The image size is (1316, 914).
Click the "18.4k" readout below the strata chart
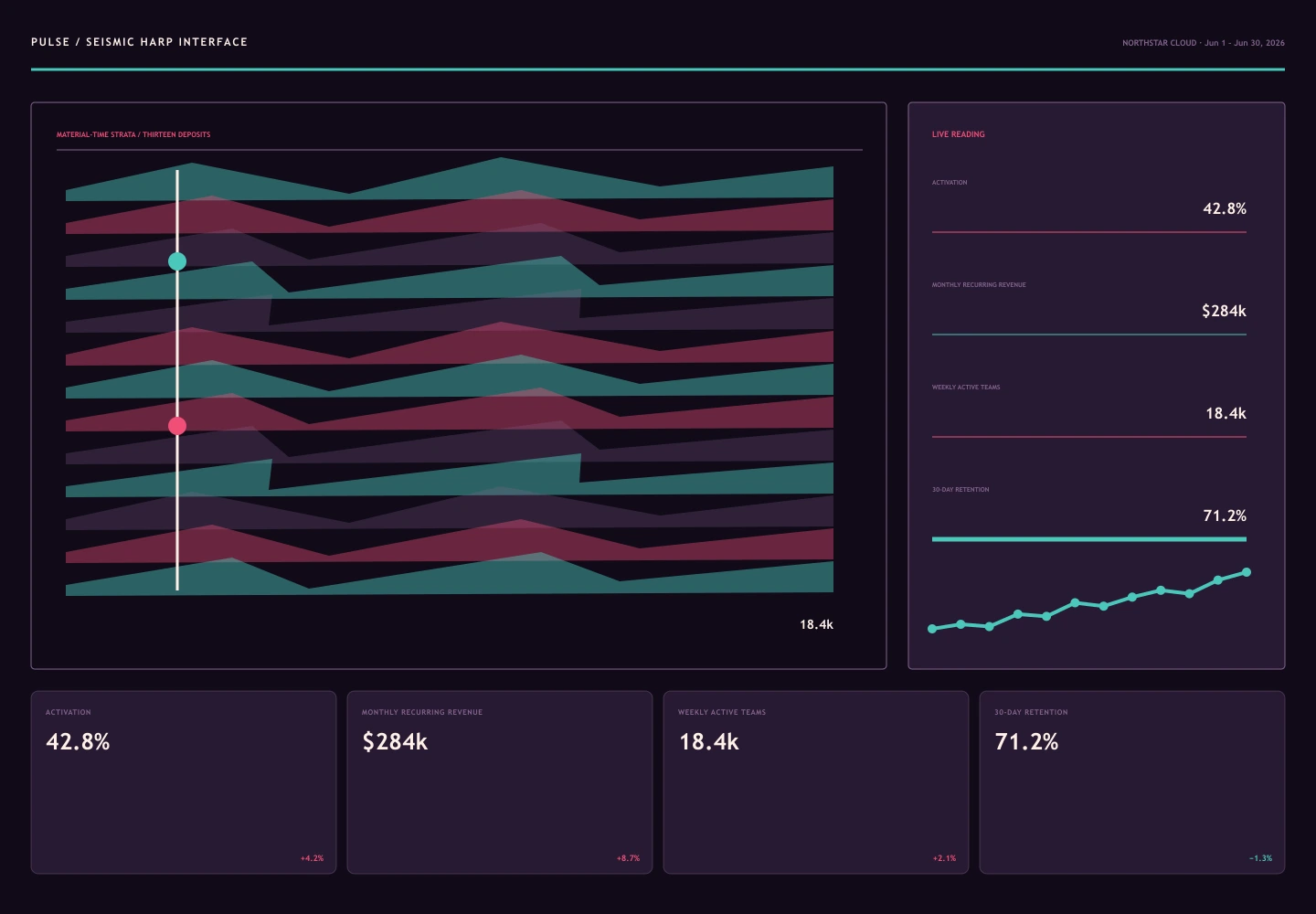click(816, 625)
